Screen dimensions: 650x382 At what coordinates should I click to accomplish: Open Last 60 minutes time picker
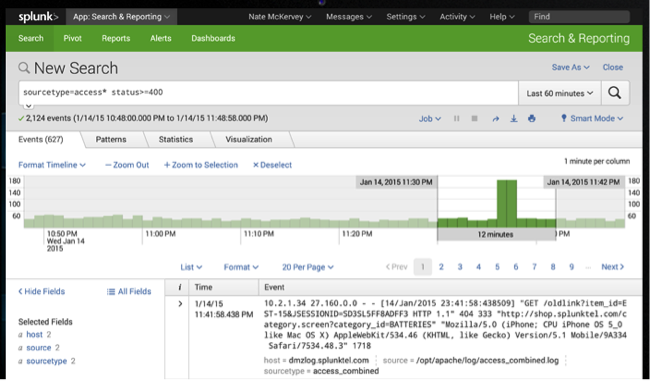[560, 94]
